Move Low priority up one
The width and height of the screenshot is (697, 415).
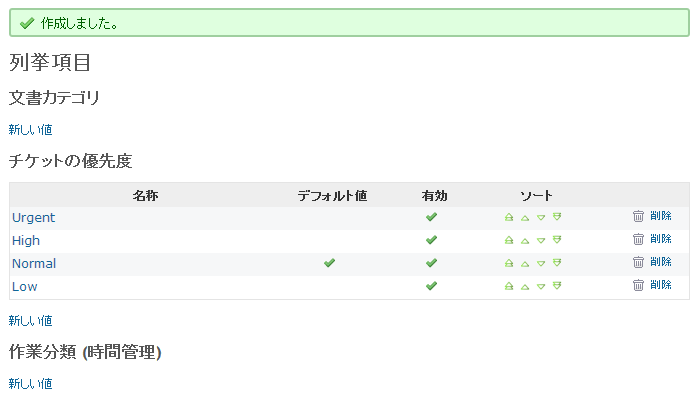coord(525,286)
